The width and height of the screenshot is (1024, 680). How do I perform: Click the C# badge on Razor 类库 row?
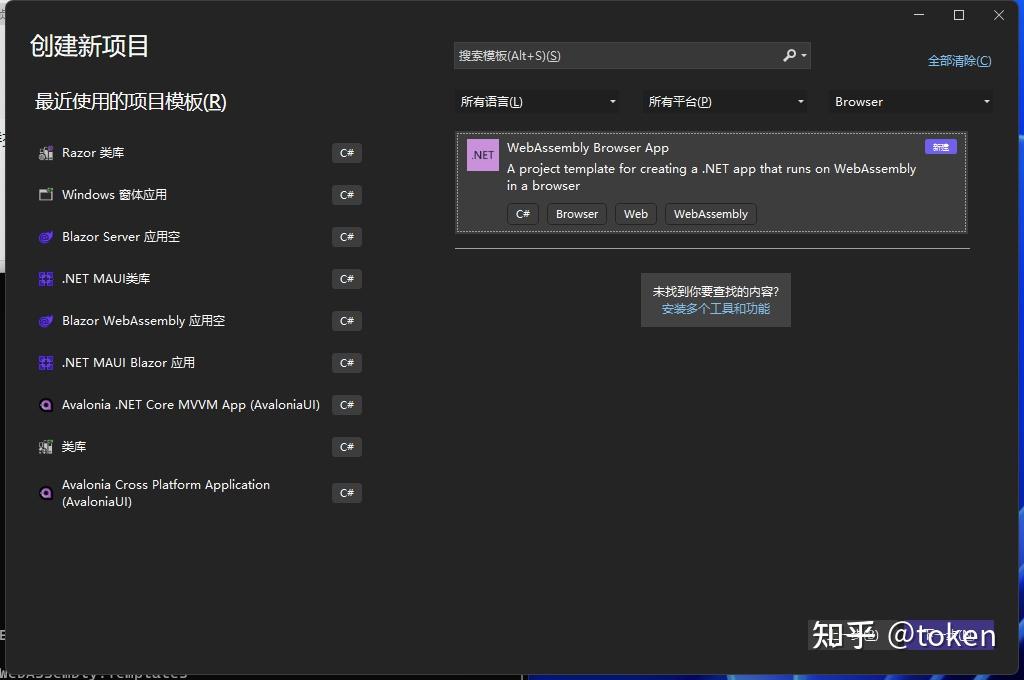[x=347, y=153]
